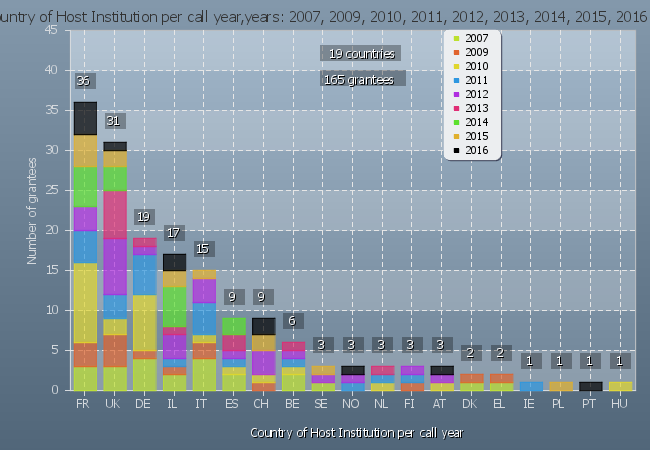Toggle the 2014 green legend item
The height and width of the screenshot is (450, 650).
click(476, 122)
